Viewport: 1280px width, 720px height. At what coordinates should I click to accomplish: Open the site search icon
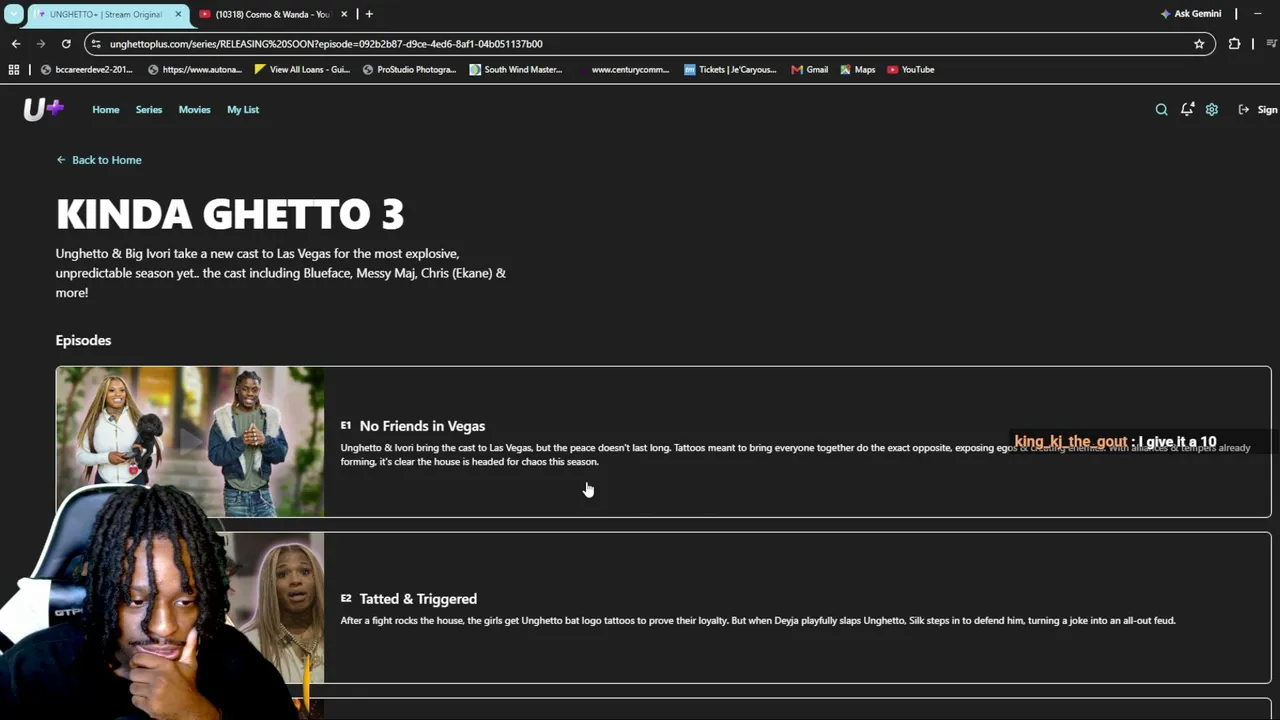pos(1161,110)
